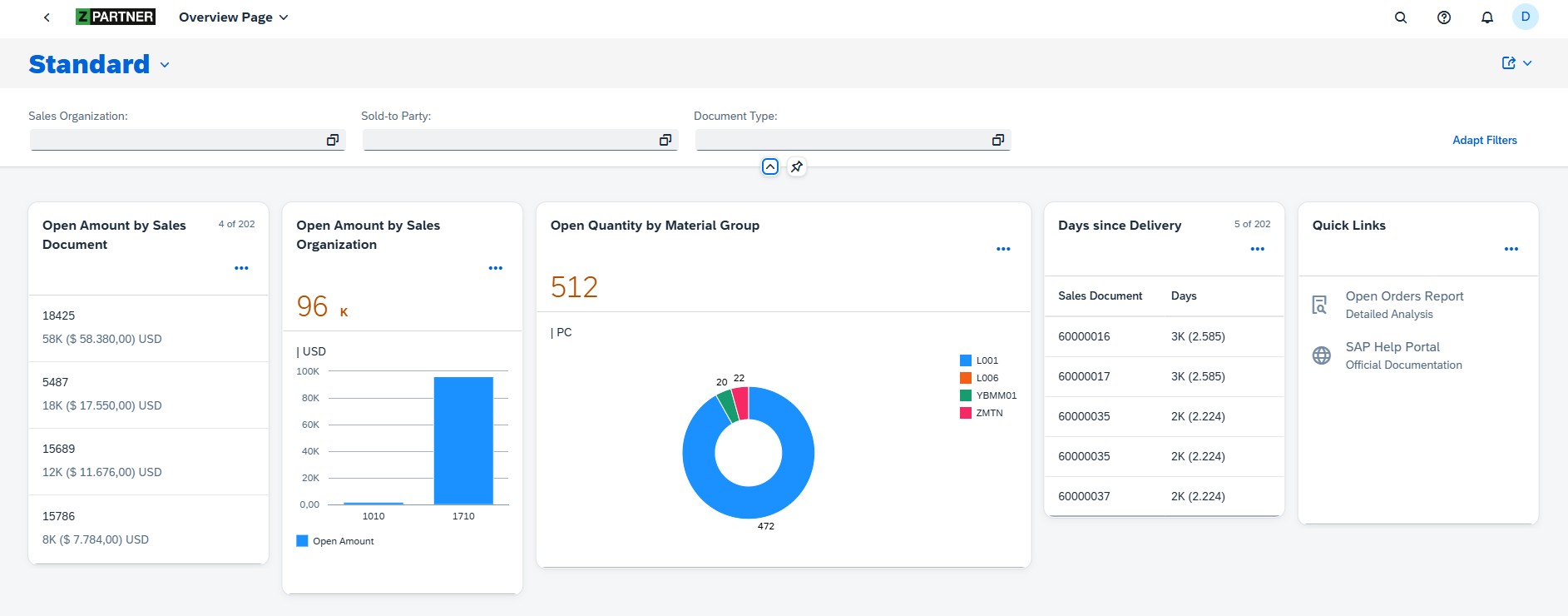Open more options on Days since Delivery card
This screenshot has height=616, width=1568.
[1257, 249]
